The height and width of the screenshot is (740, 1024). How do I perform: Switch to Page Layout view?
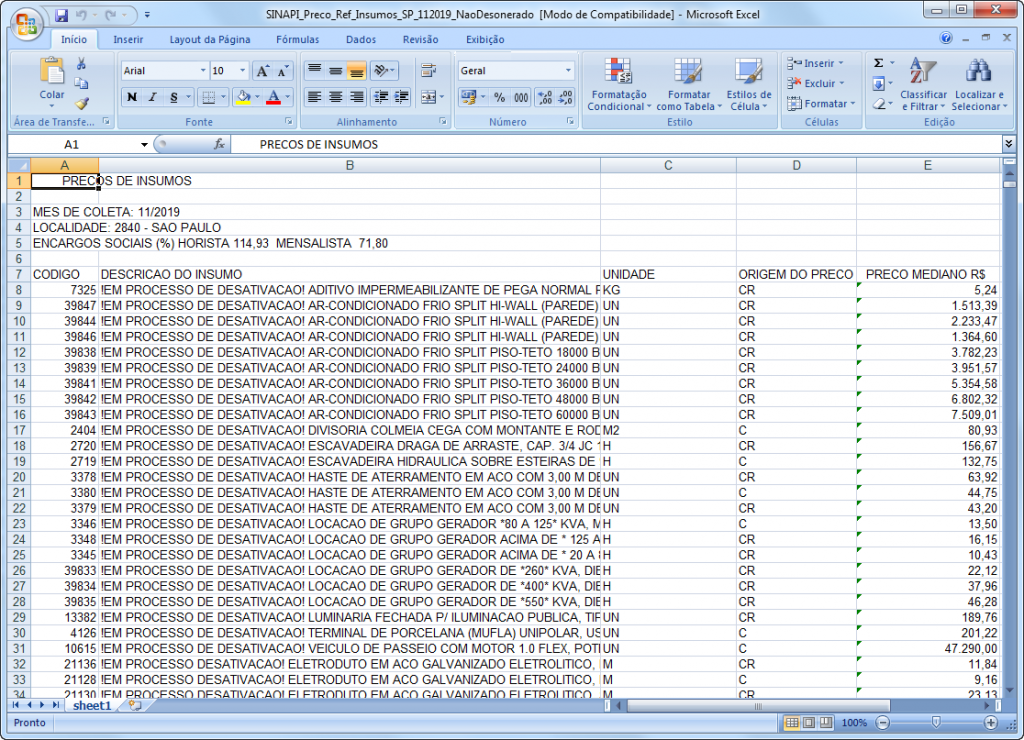809,722
